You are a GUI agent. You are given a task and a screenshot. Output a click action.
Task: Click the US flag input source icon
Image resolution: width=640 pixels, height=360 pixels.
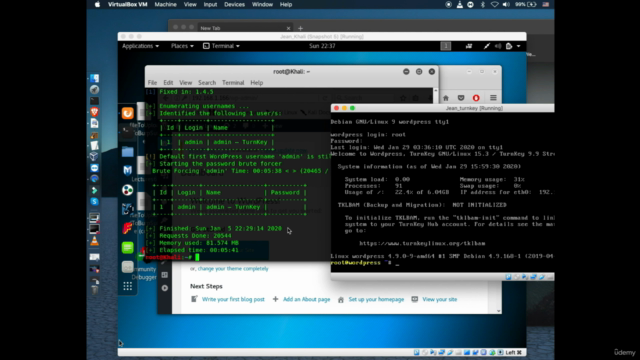point(546,4)
